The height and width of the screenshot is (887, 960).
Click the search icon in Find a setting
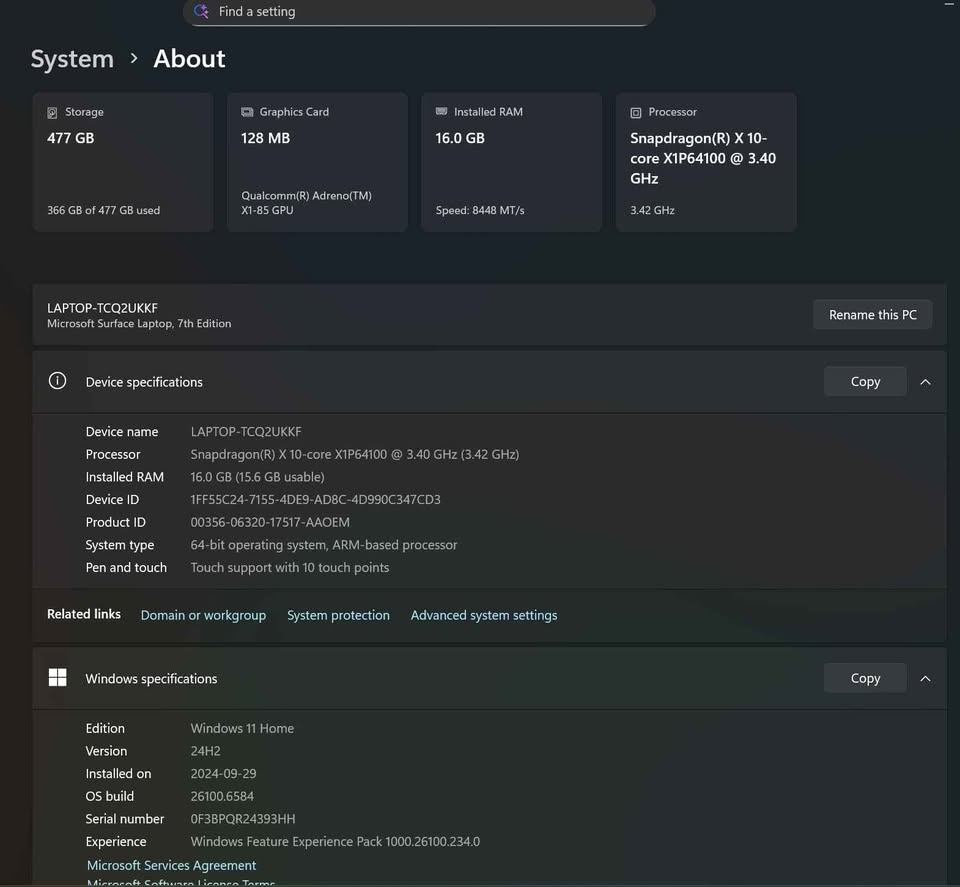click(201, 11)
